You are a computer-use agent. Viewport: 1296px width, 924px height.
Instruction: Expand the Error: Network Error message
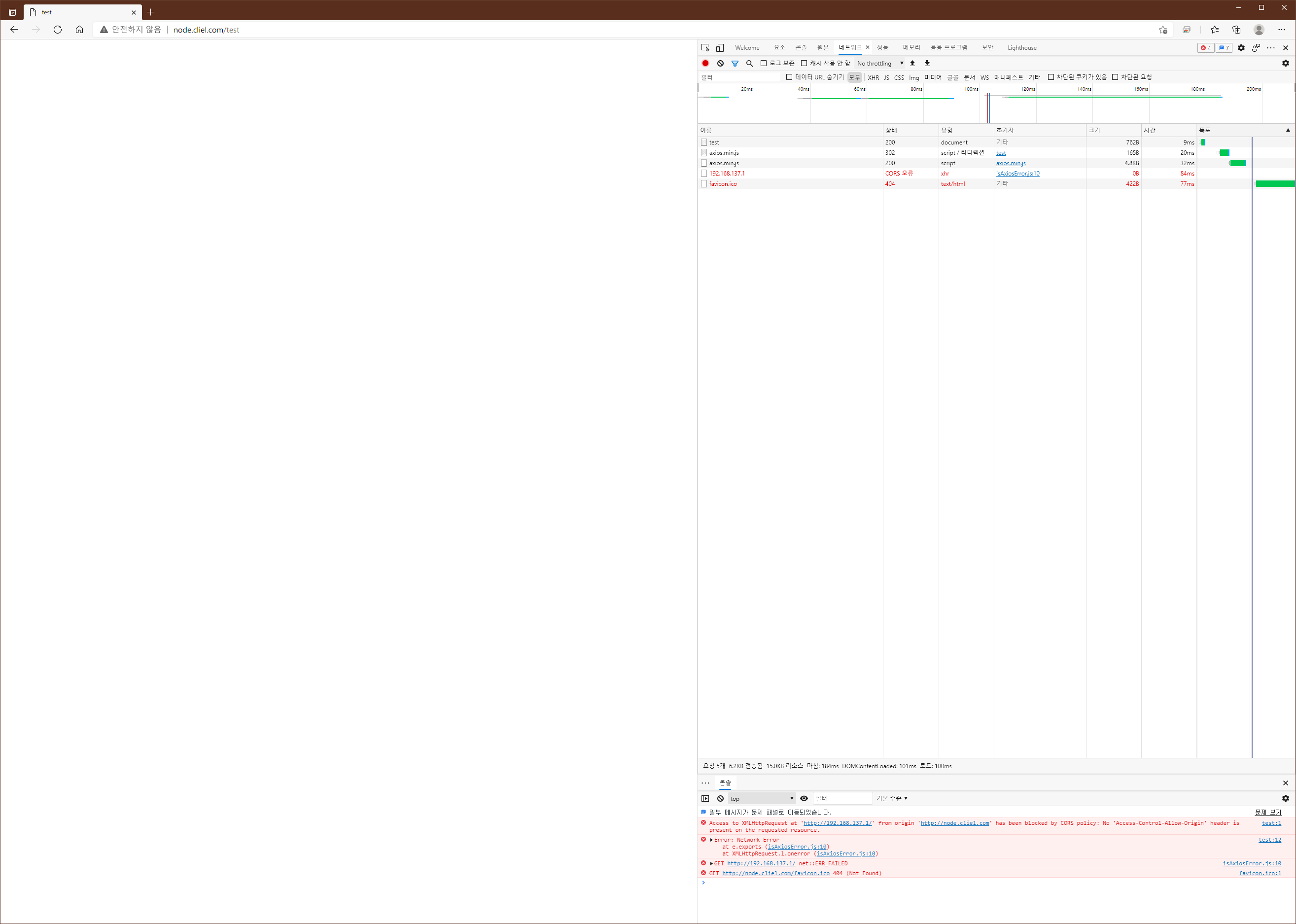[x=711, y=840]
